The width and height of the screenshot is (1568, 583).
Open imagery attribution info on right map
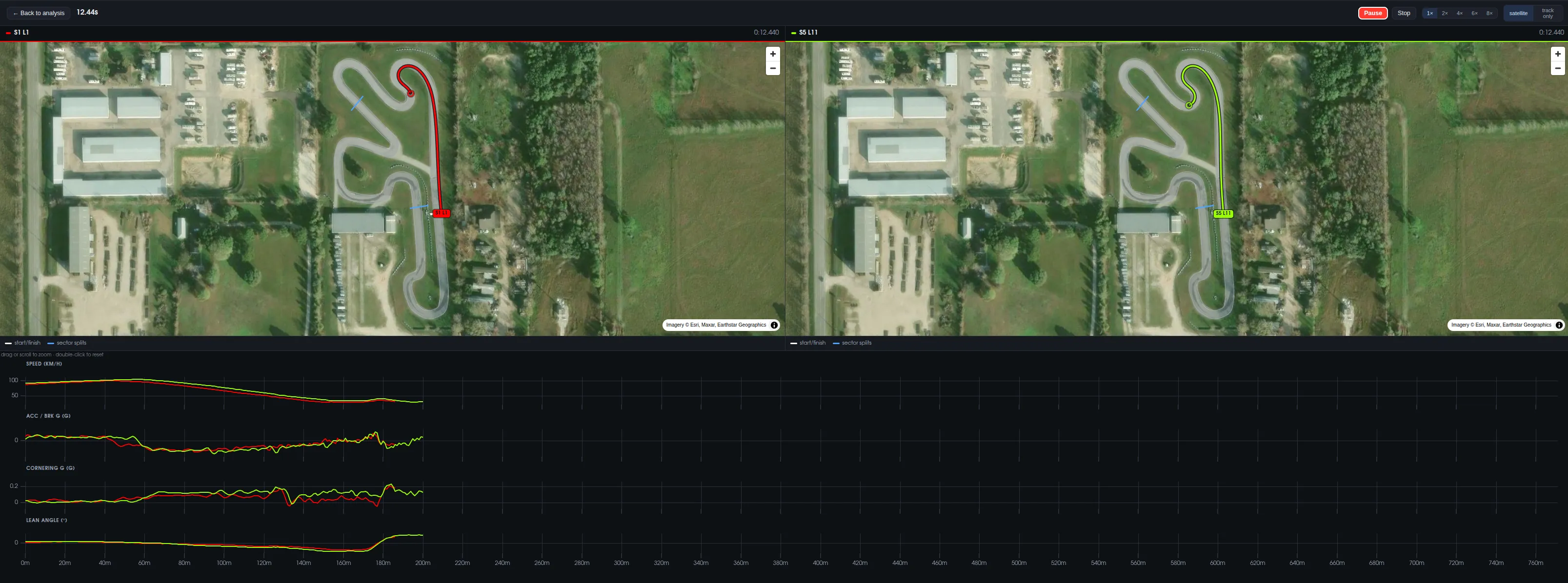pos(1558,325)
